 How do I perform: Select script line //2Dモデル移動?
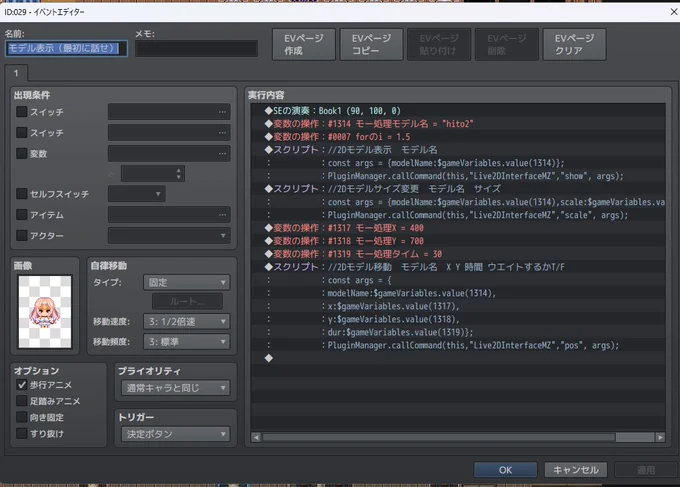(458, 267)
